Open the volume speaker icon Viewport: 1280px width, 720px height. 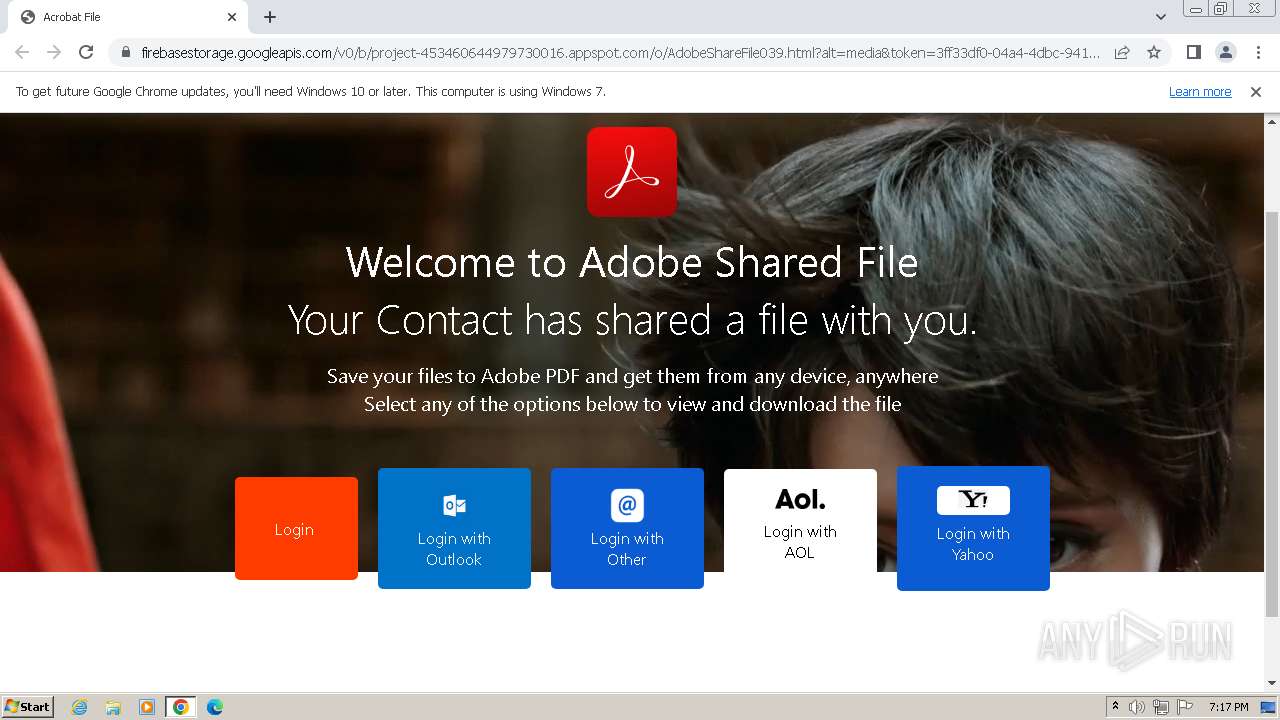pyautogui.click(x=1137, y=707)
